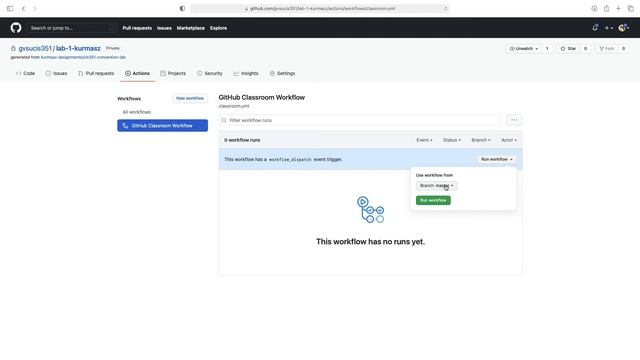This screenshot has width=640, height=360.
Task: Click the New workflow button
Action: point(190,98)
